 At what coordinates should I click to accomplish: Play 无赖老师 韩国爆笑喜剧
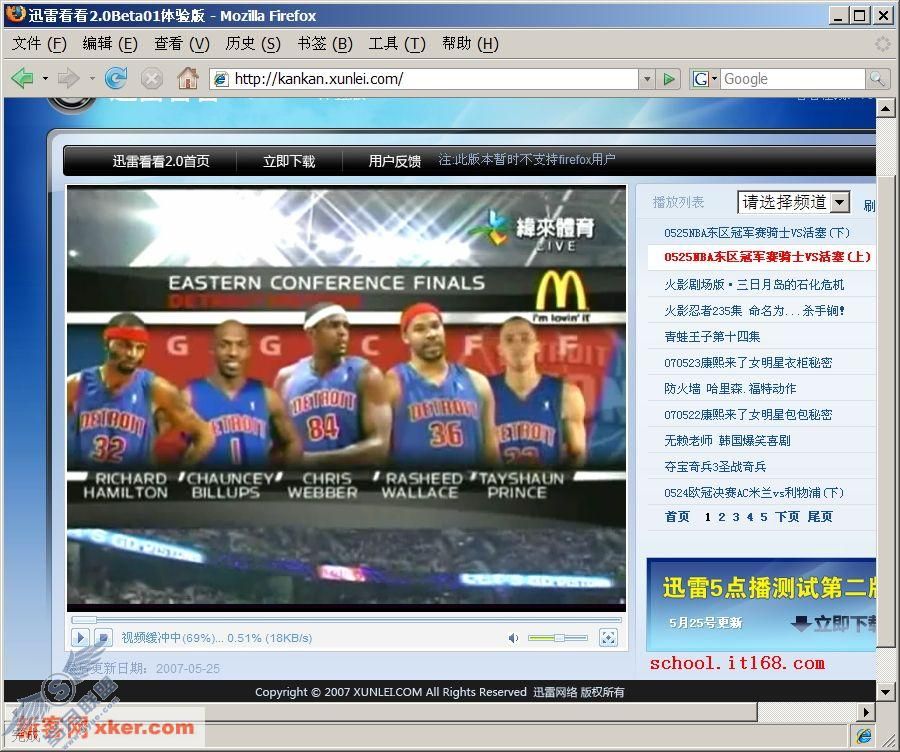point(727,440)
